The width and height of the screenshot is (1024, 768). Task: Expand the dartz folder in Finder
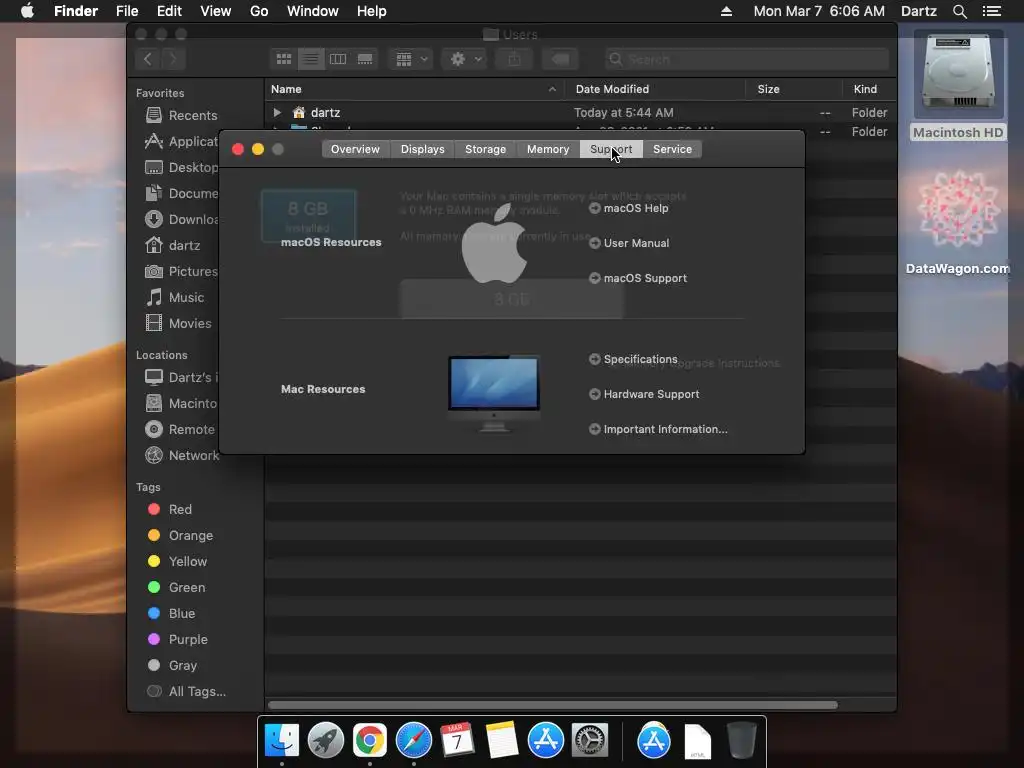277,112
